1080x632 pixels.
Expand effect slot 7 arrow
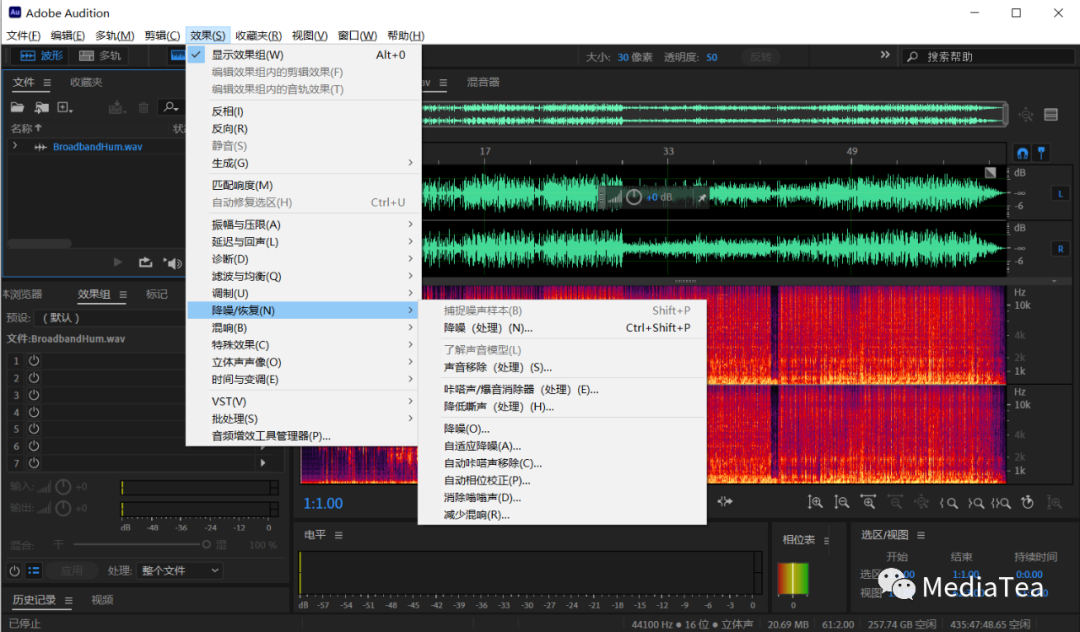(263, 463)
